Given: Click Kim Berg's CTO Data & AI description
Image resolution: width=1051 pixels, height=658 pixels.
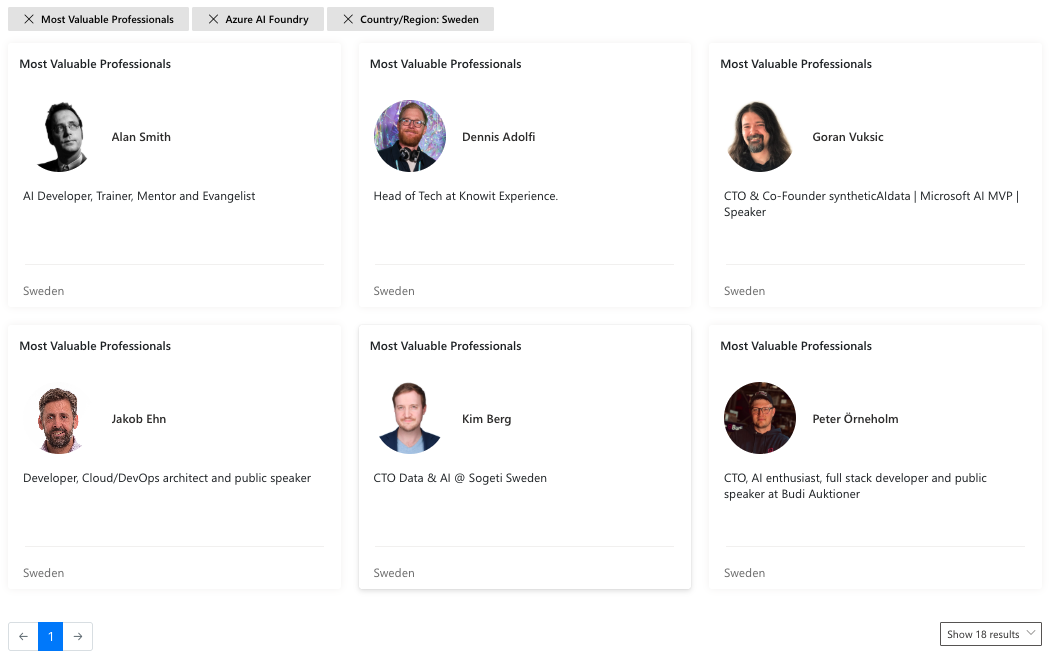Looking at the screenshot, I should click(x=460, y=478).
